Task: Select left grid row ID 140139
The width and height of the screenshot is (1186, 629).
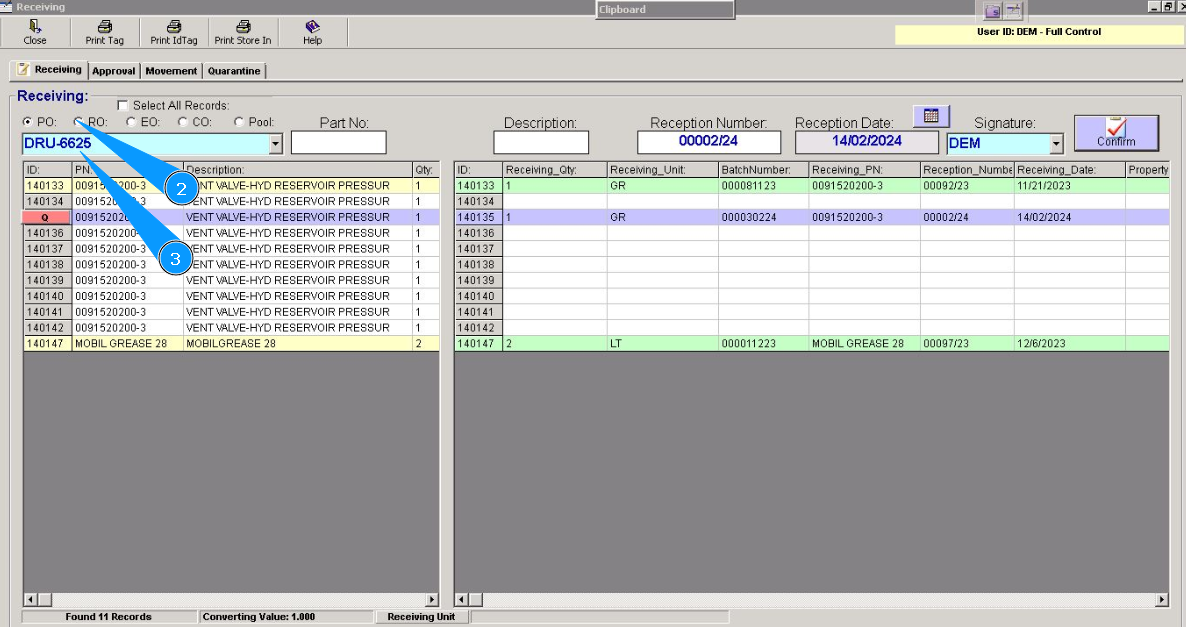Action: point(46,280)
